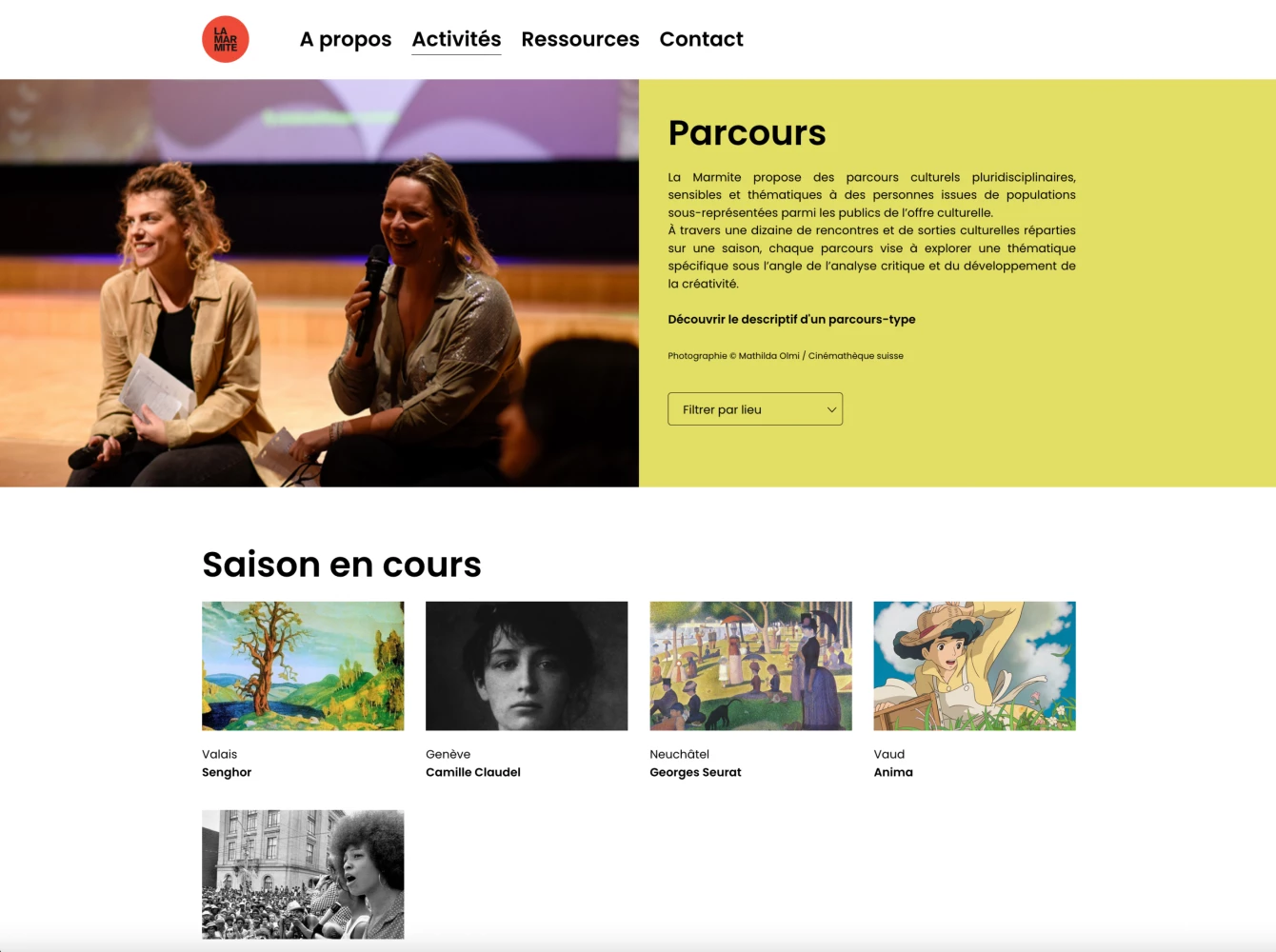Image resolution: width=1276 pixels, height=952 pixels.
Task: Open the Senghor landscape painting thumbnail
Action: tap(303, 665)
